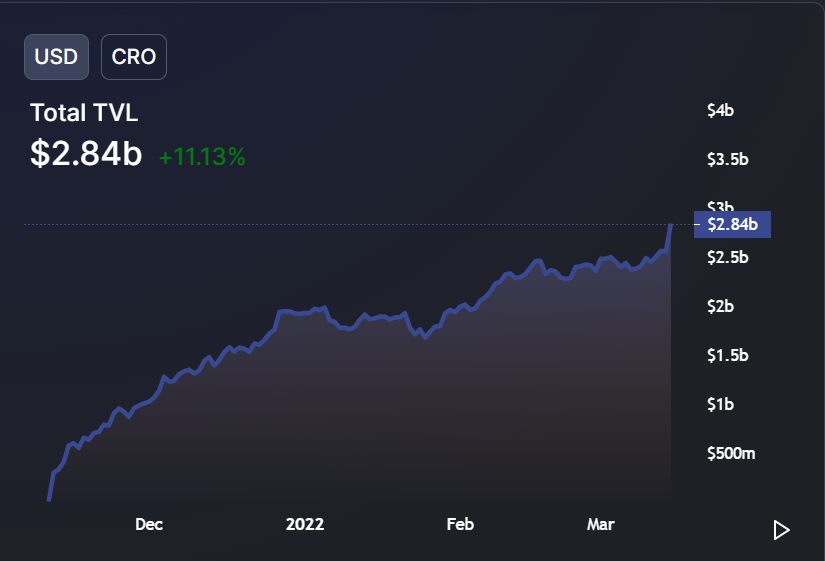Click the $2.5b y-axis label

coord(728,257)
